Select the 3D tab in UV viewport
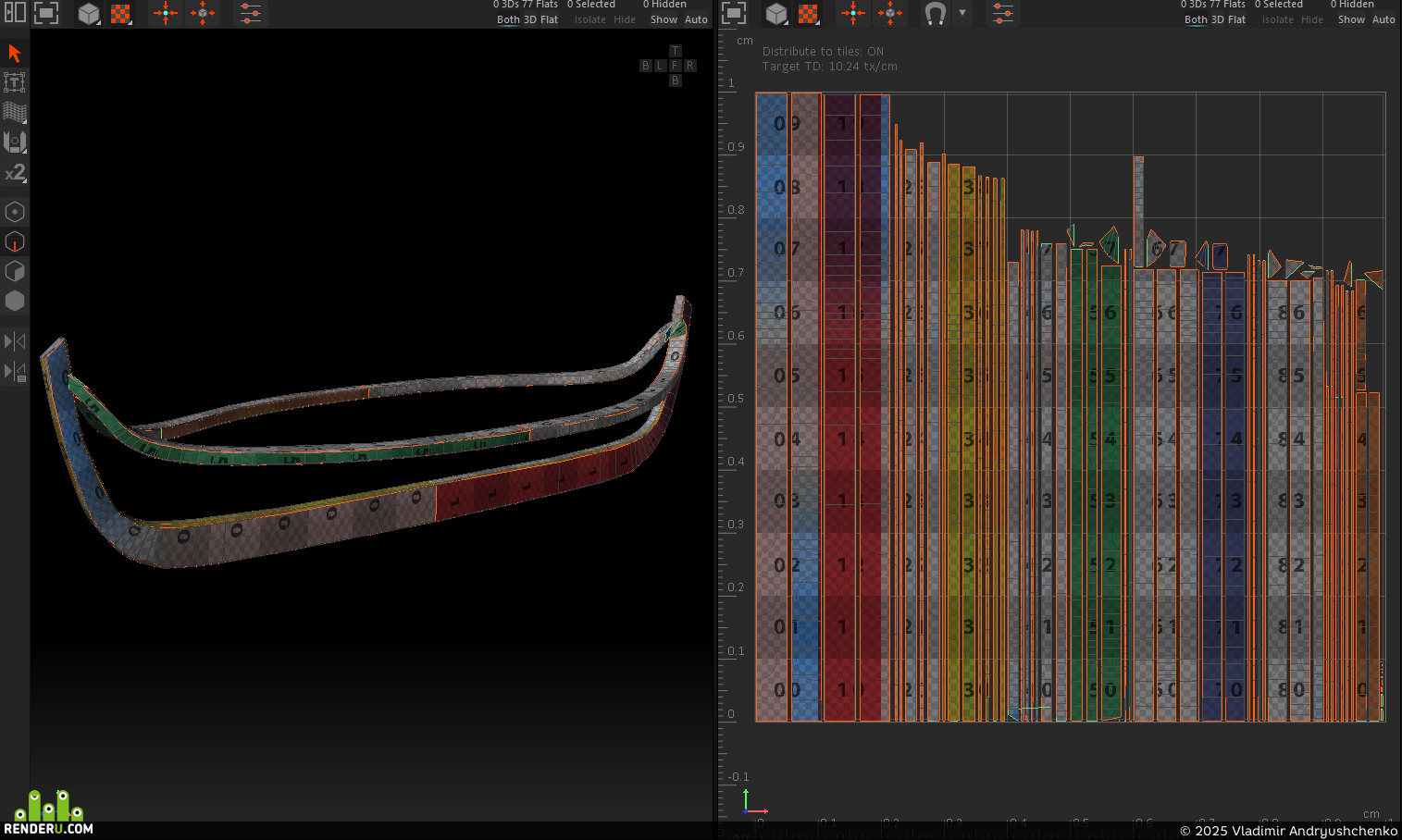1402x840 pixels. click(x=1218, y=19)
